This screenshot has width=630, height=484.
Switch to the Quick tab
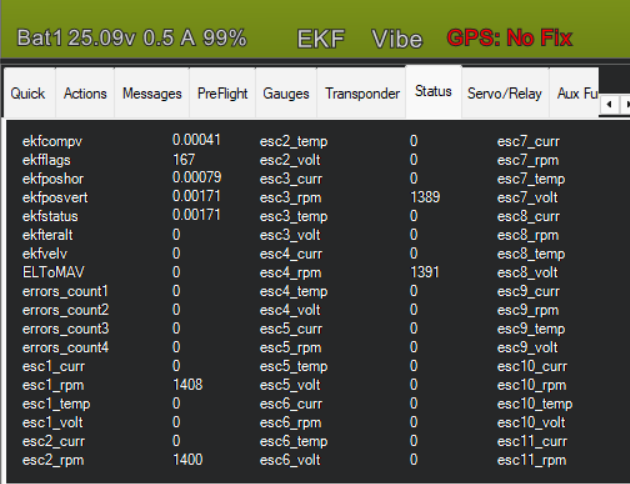pyautogui.click(x=28, y=93)
